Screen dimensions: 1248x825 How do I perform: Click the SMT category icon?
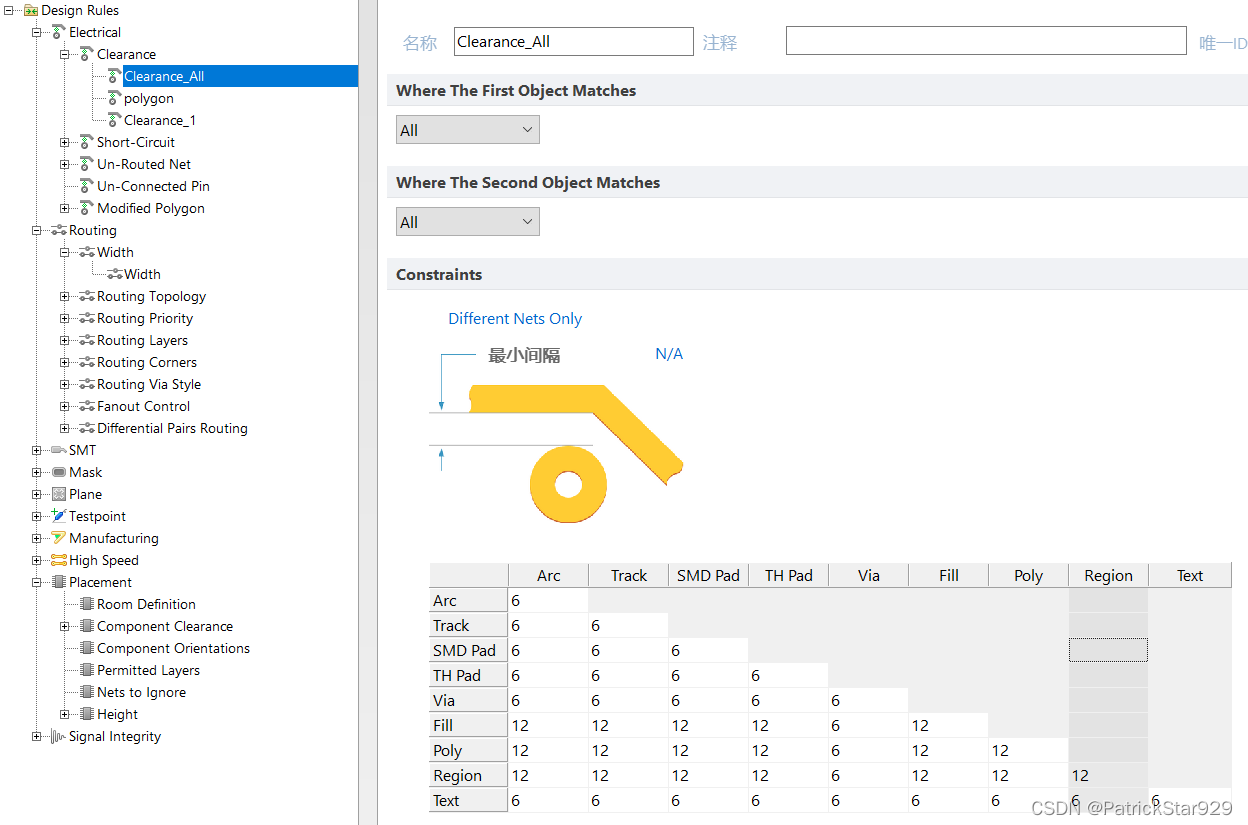pyautogui.click(x=59, y=450)
